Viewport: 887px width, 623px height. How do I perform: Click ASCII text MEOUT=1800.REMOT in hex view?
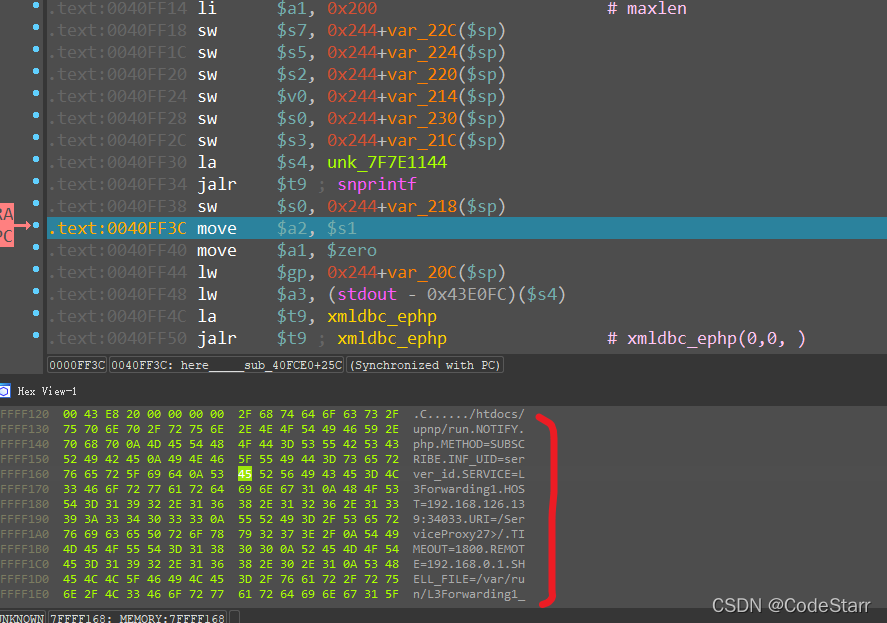tap(468, 549)
